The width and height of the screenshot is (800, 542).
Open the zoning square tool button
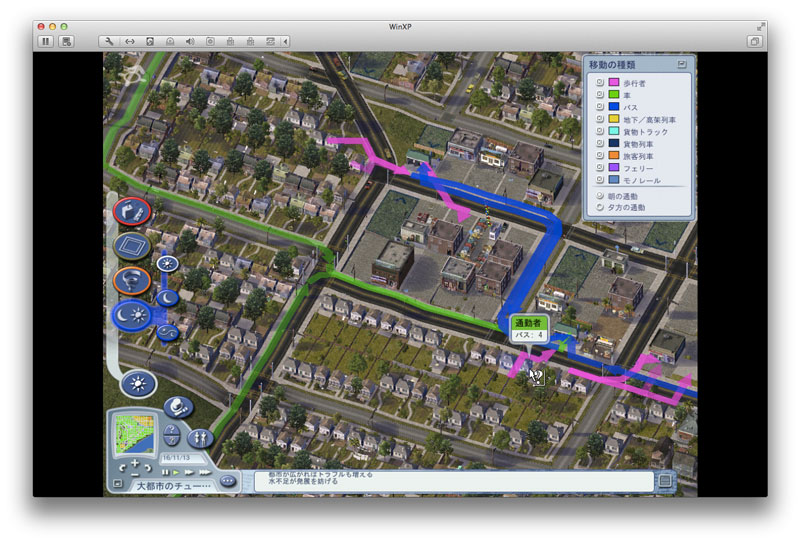[x=132, y=246]
